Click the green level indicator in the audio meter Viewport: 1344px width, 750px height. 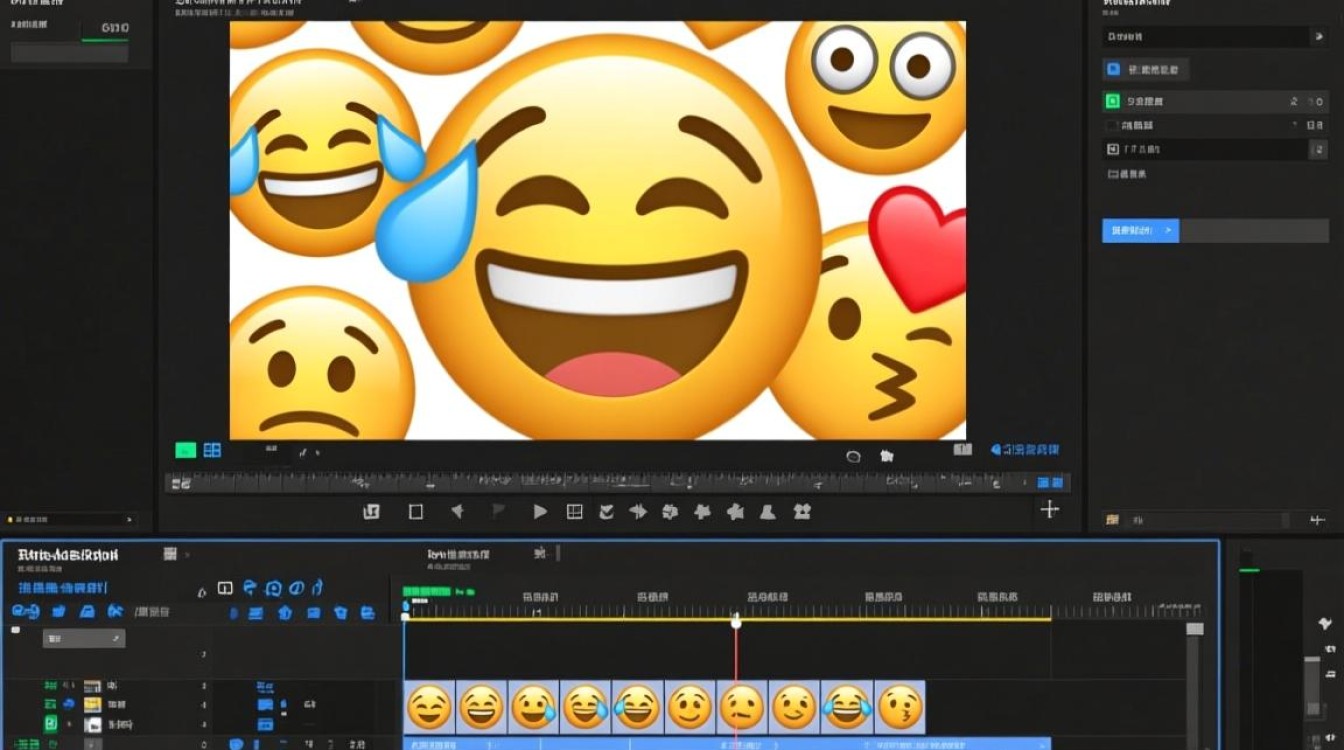[x=1249, y=570]
